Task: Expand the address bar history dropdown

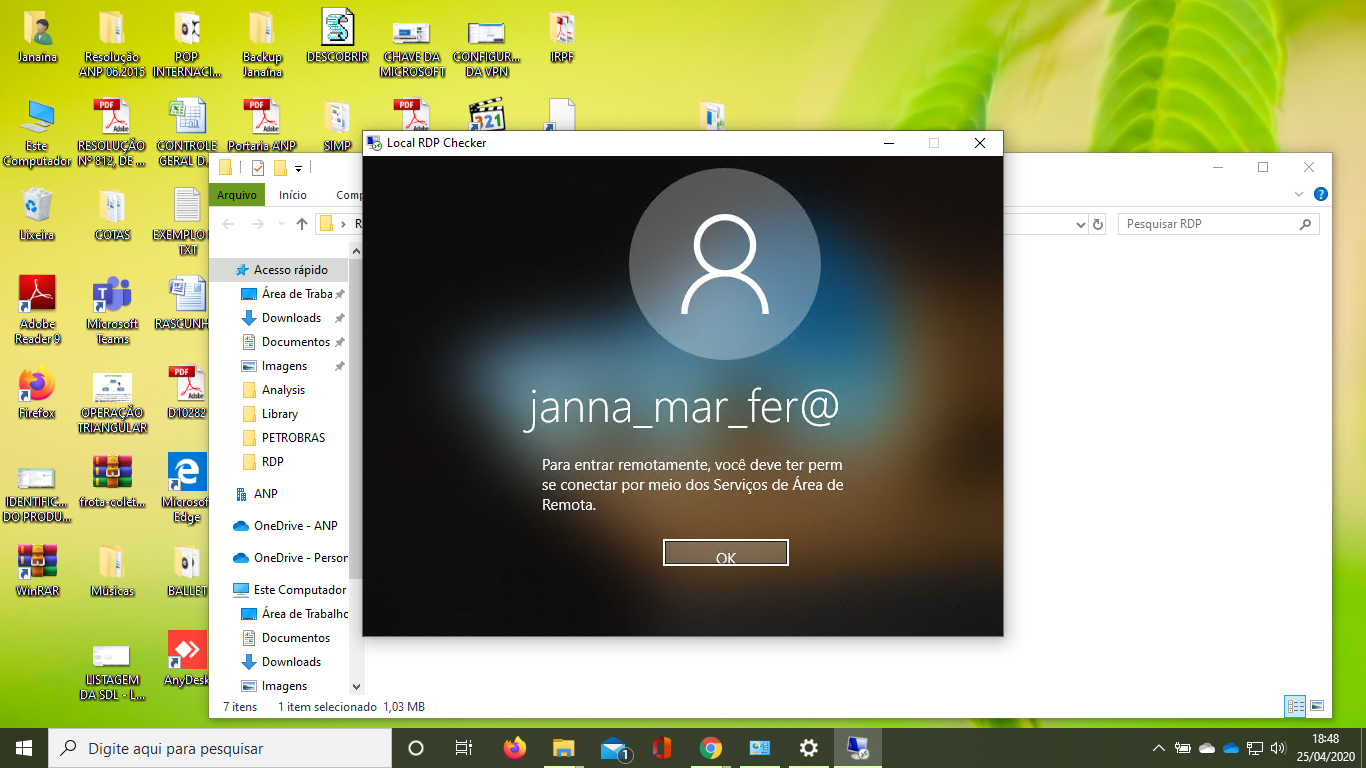Action: [x=1080, y=225]
